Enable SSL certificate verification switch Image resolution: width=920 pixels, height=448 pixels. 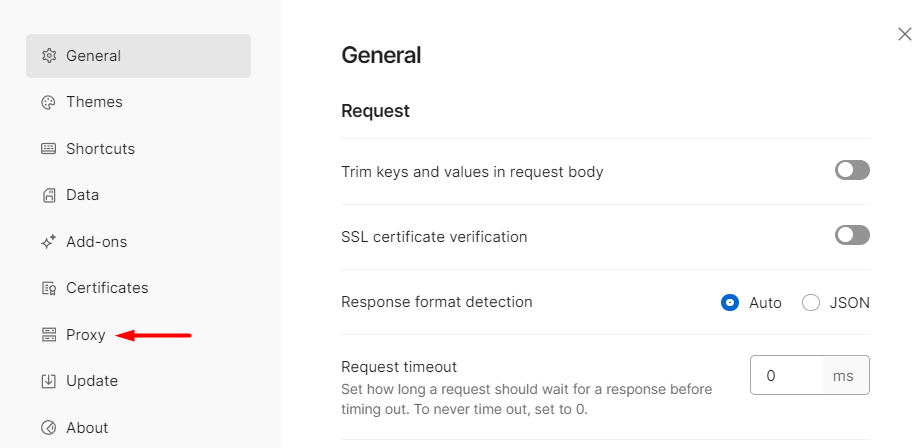click(x=852, y=235)
